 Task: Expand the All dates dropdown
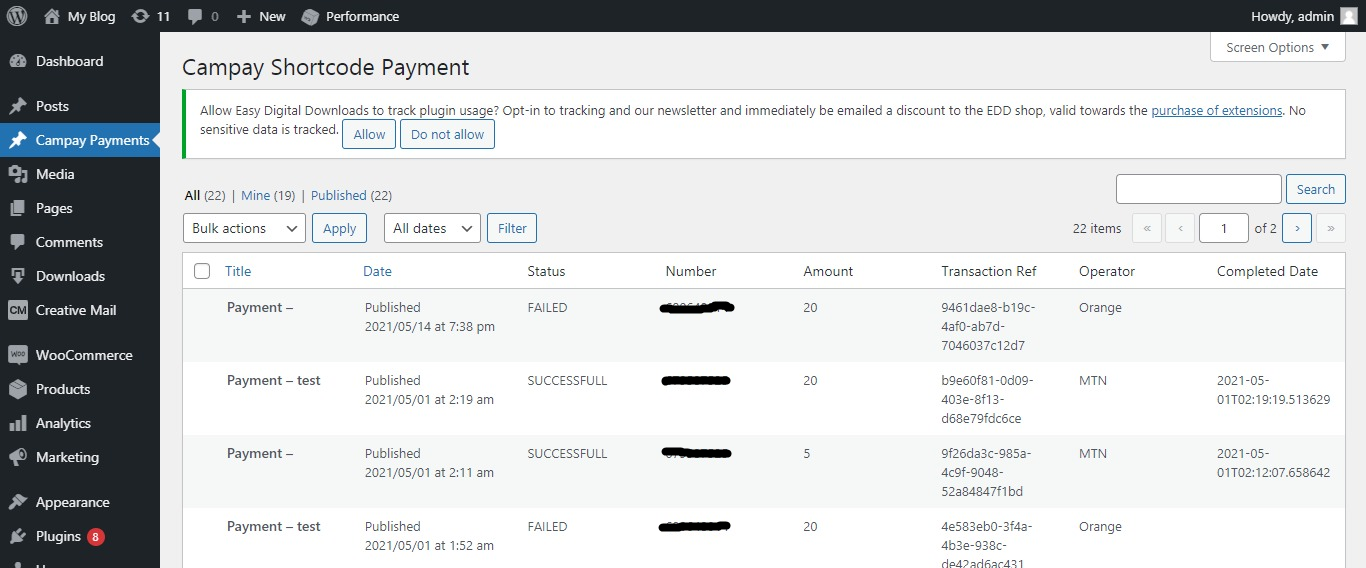point(432,228)
